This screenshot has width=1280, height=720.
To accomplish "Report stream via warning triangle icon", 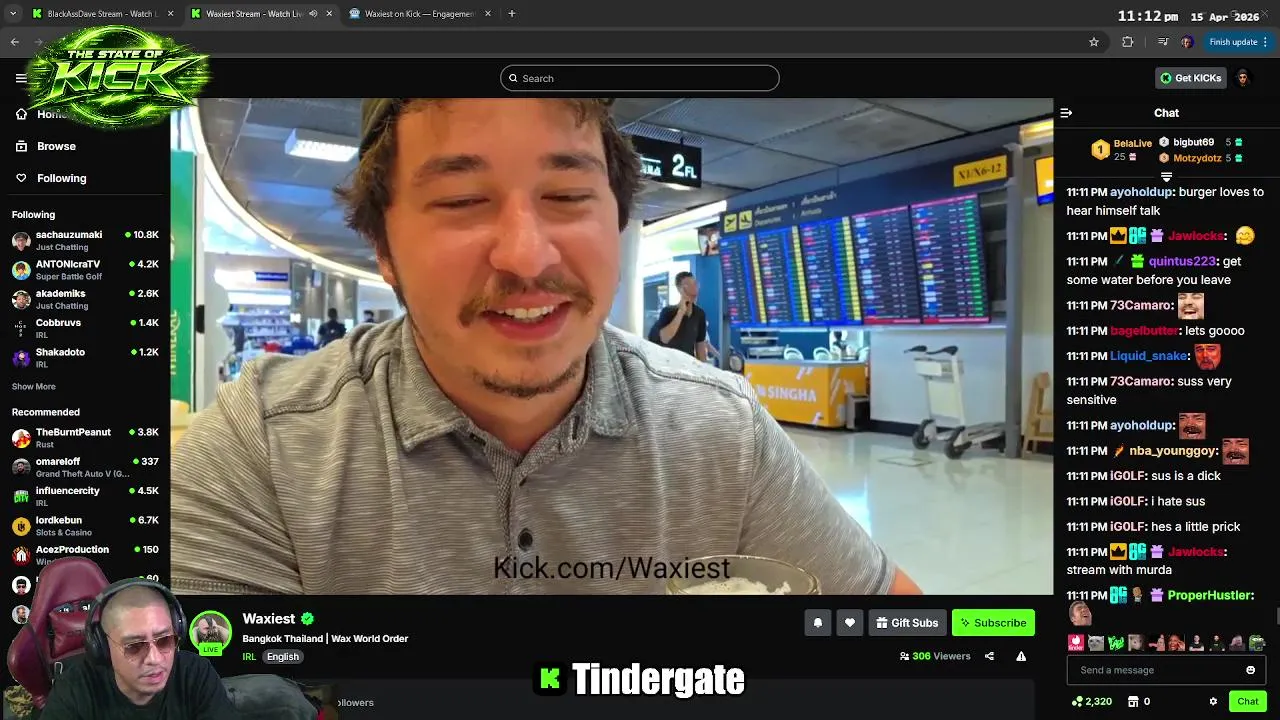I will coord(1021,657).
